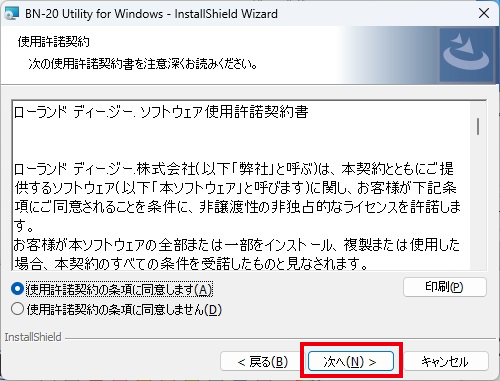Click the license agreement text box
This screenshot has width=500, height=381.
[249, 185]
